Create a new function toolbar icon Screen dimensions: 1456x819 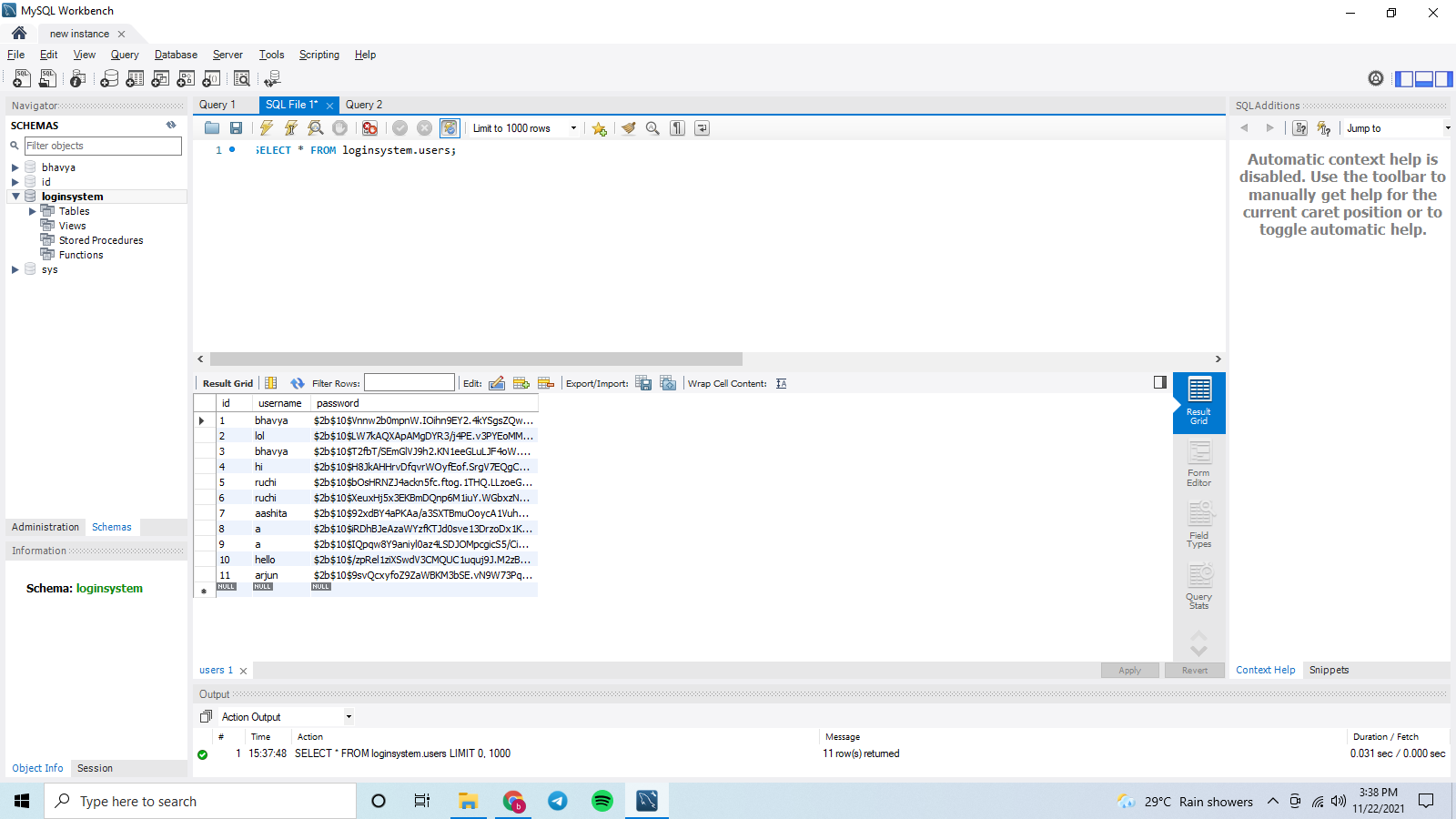click(x=211, y=78)
